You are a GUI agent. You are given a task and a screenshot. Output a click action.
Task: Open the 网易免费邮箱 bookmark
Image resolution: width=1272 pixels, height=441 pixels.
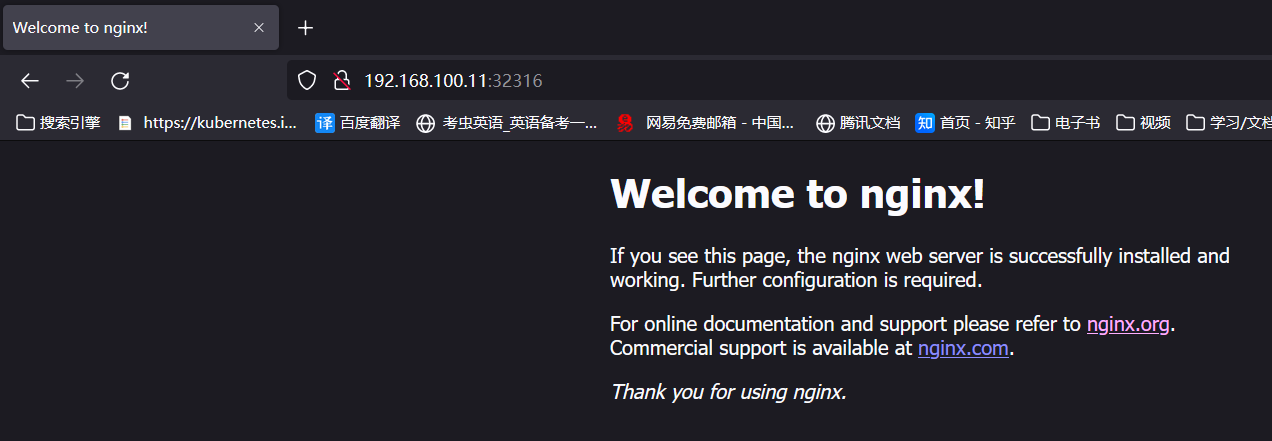[x=705, y=123]
